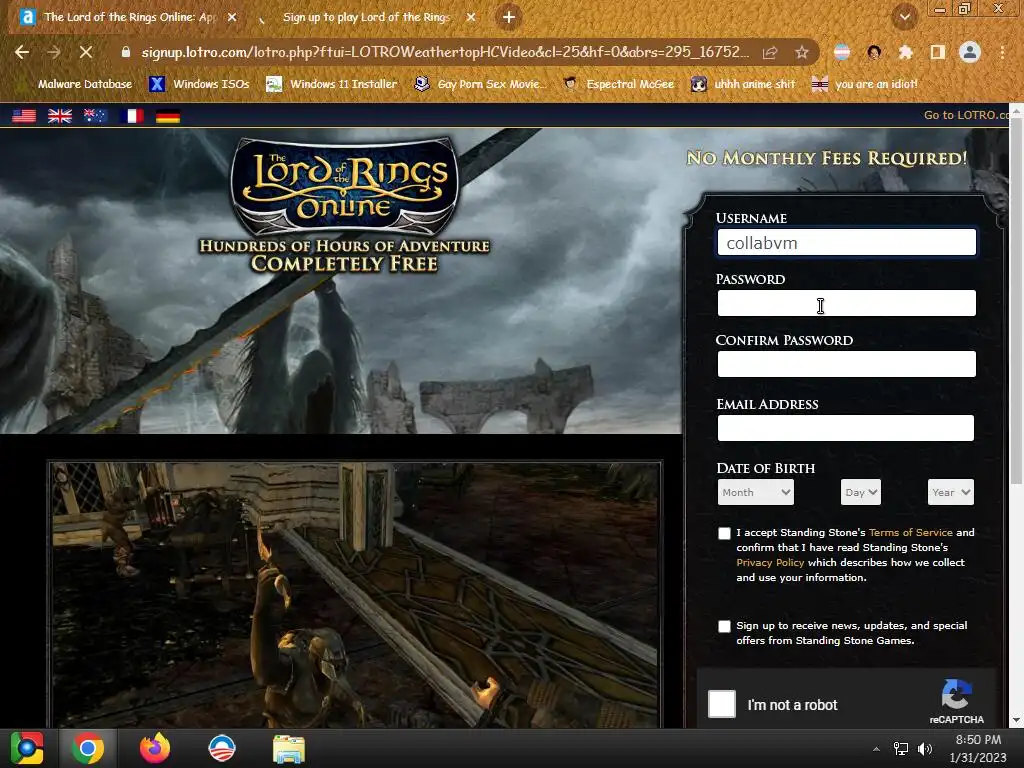Click the browser forward arrow
The image size is (1024, 768).
pyautogui.click(x=54, y=52)
